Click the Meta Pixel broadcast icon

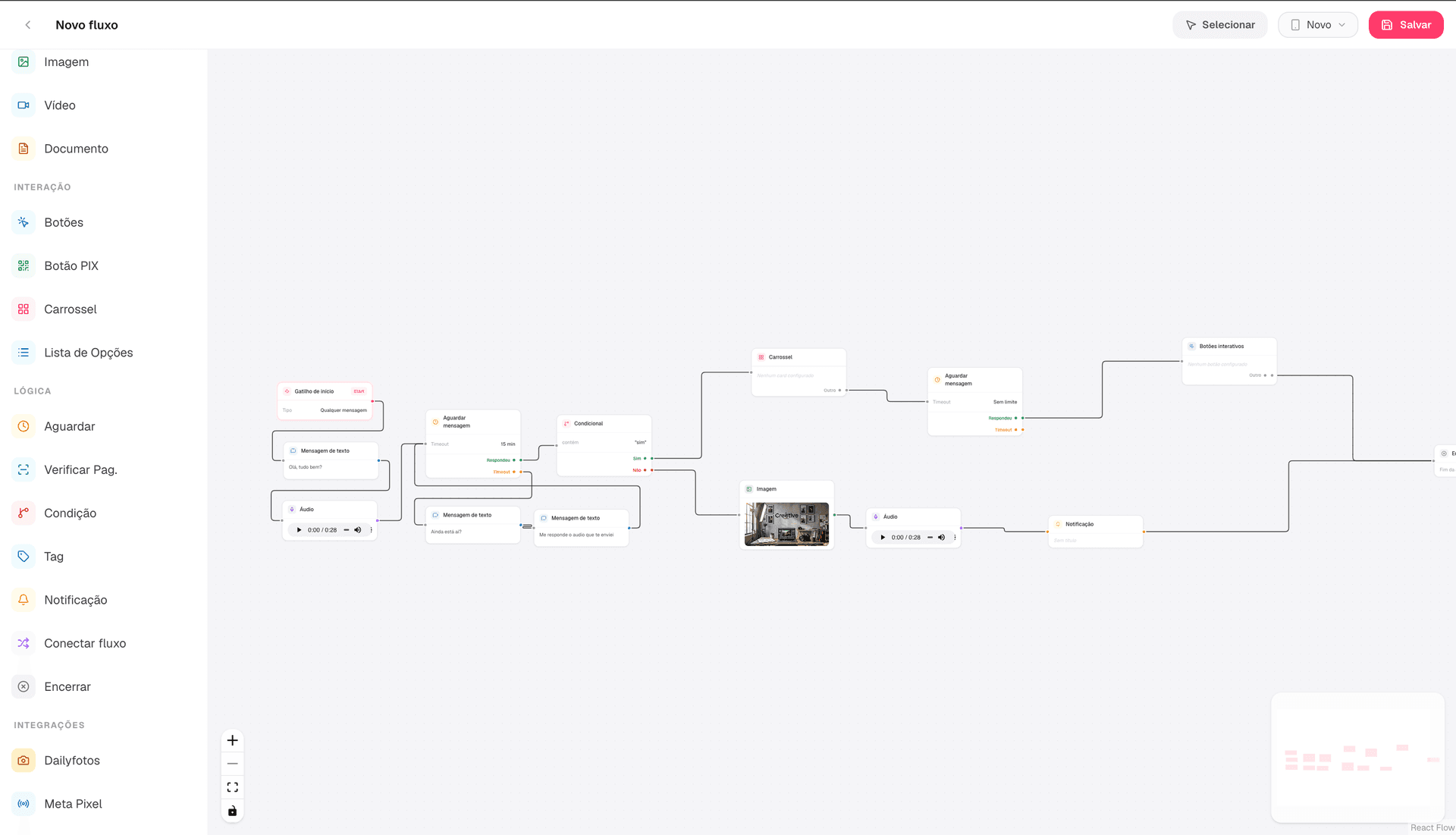24,804
